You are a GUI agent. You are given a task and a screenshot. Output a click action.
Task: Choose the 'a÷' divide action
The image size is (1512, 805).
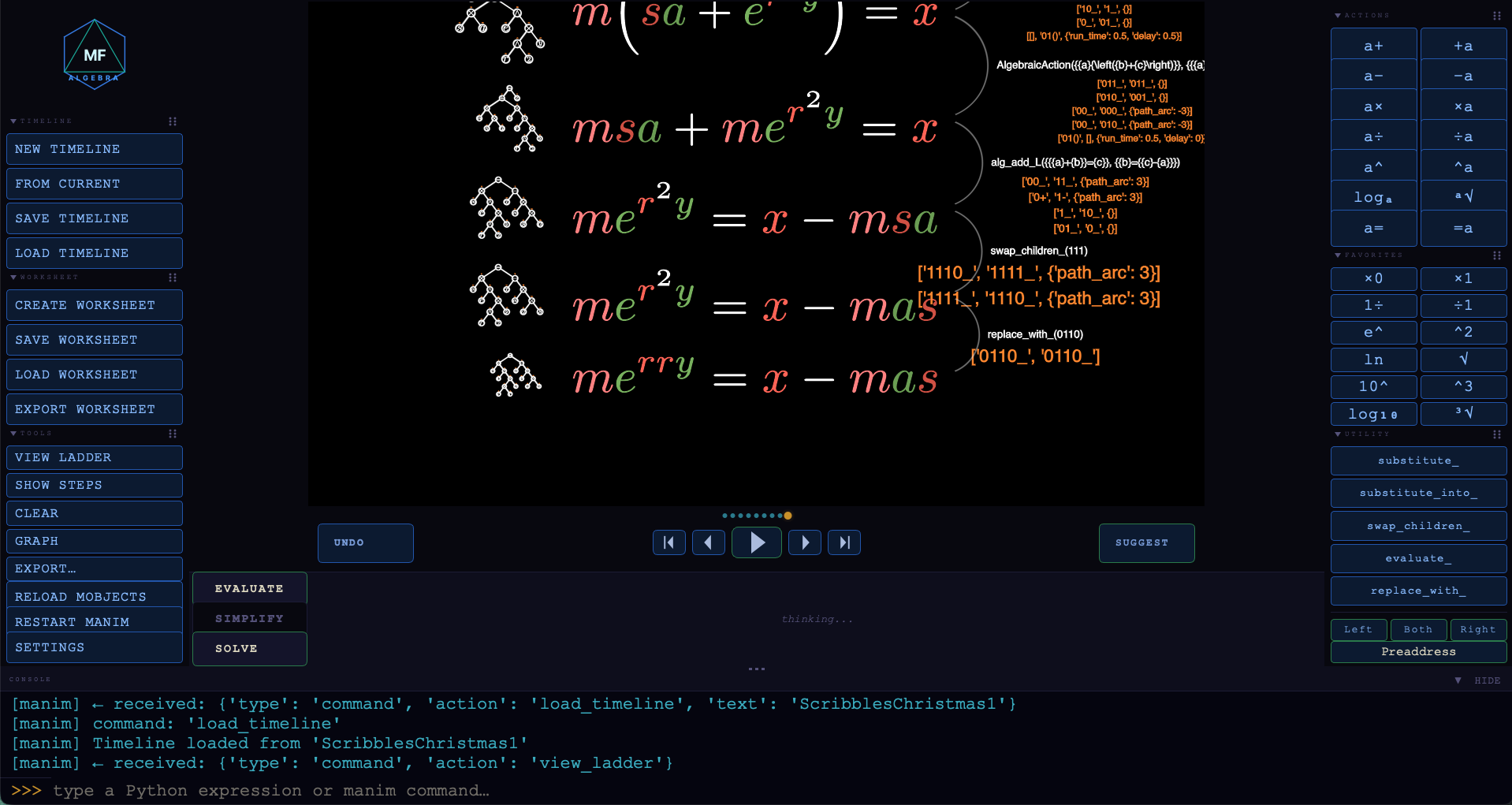tap(1373, 137)
